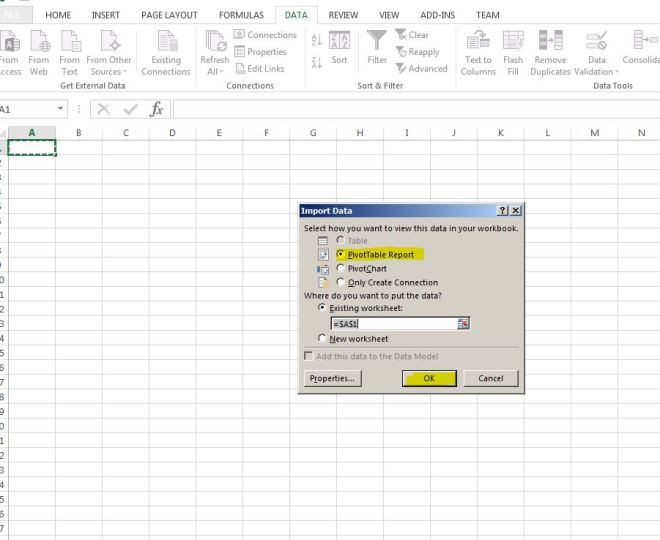The width and height of the screenshot is (660, 540).
Task: Expand the From Other Sources dropdown
Action: [x=109, y=71]
